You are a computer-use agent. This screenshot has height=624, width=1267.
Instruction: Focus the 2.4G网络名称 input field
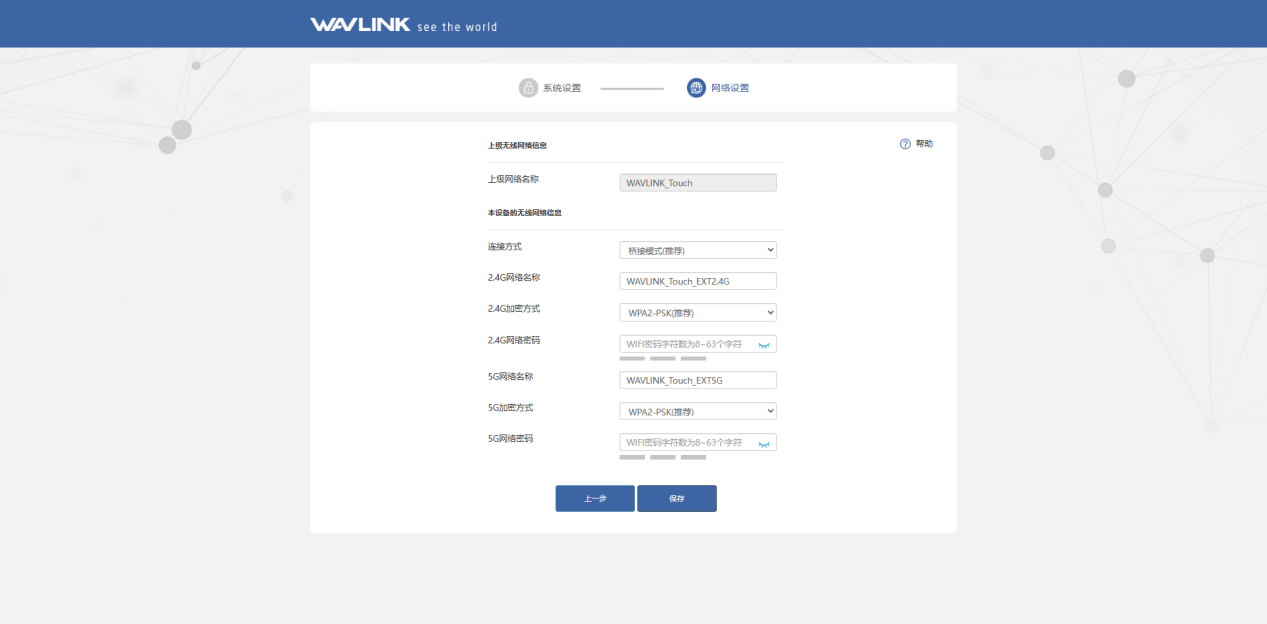(x=698, y=281)
